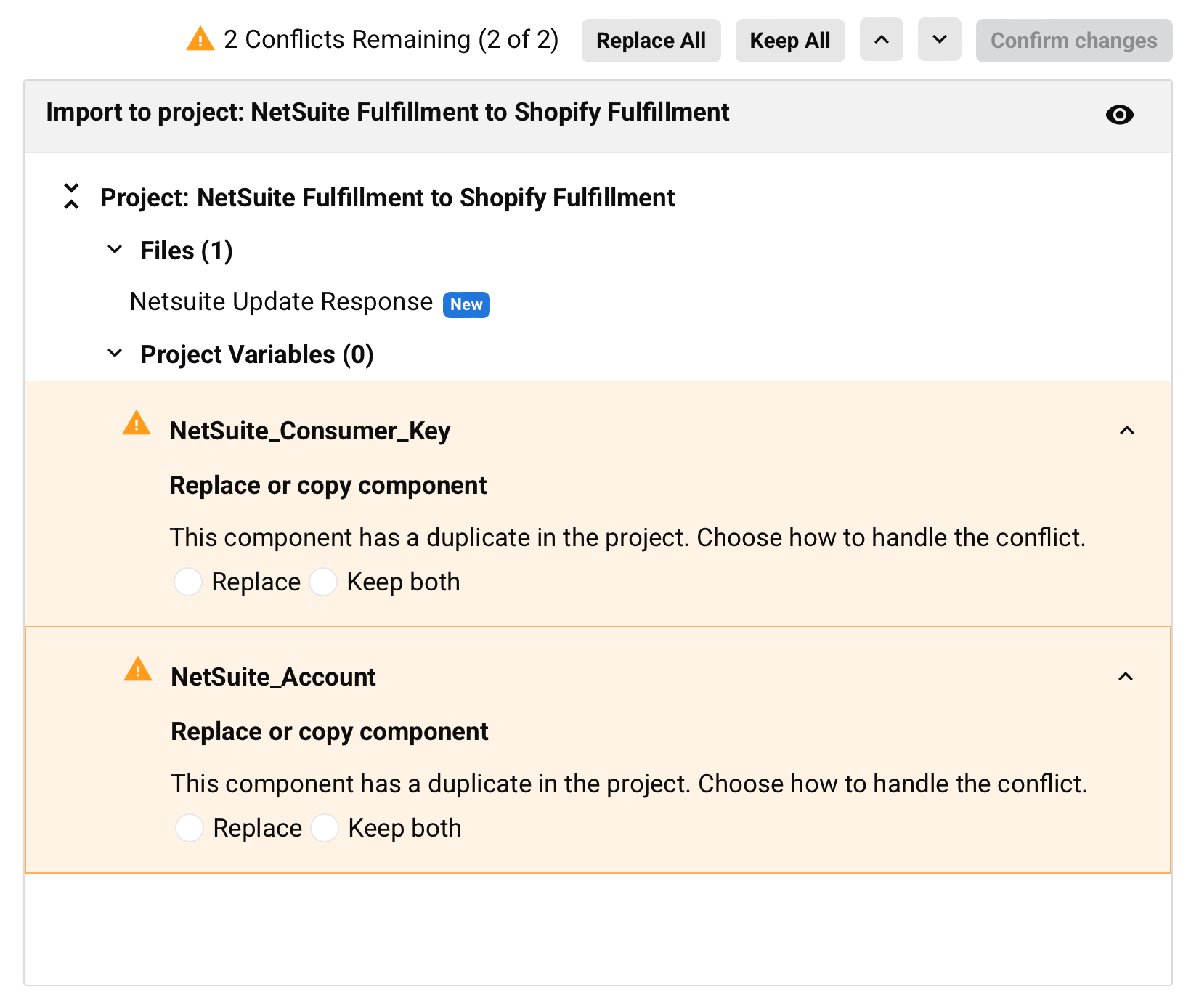Click the New badge on Netsuite Update Response
The width and height of the screenshot is (1191, 1008).
point(466,304)
